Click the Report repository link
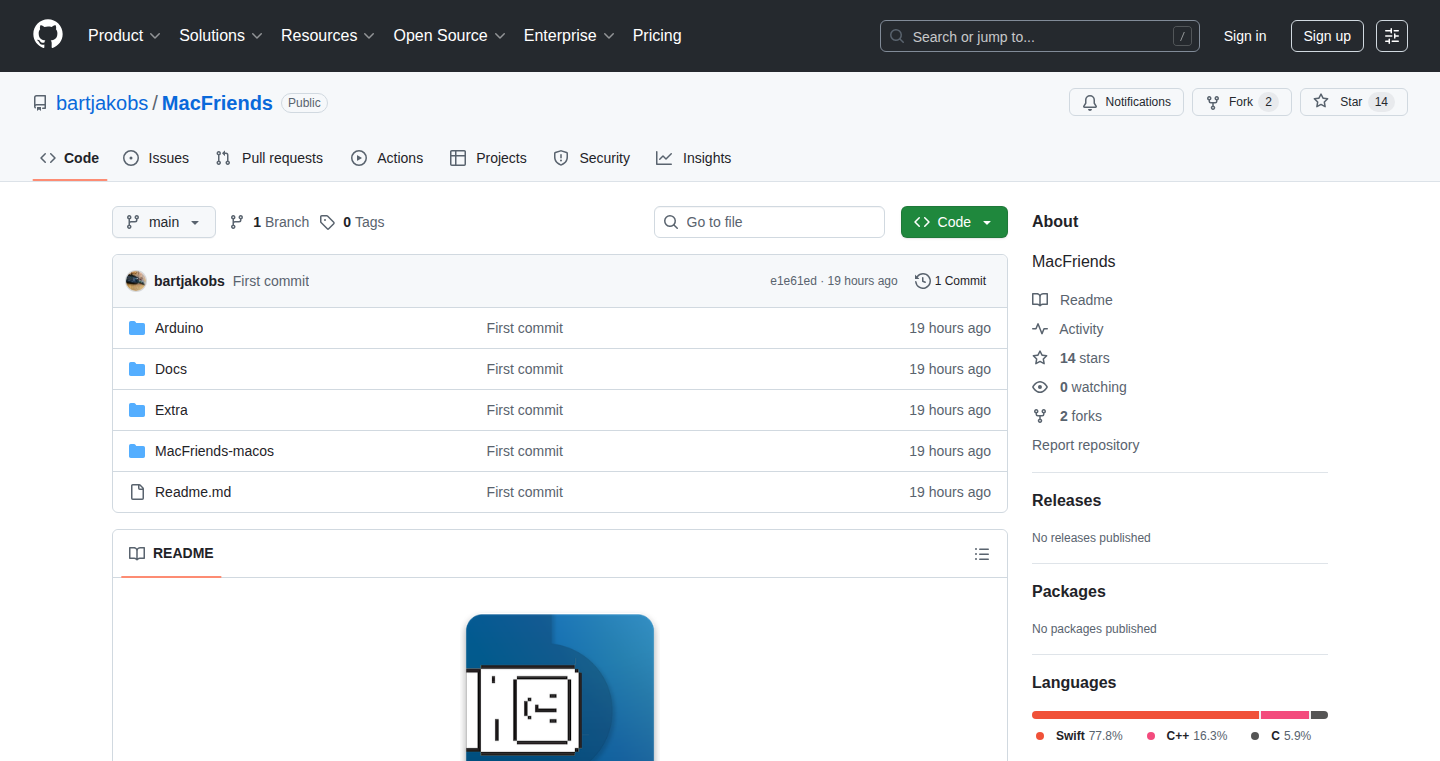Screen dimensions: 1440x761 (1085, 445)
